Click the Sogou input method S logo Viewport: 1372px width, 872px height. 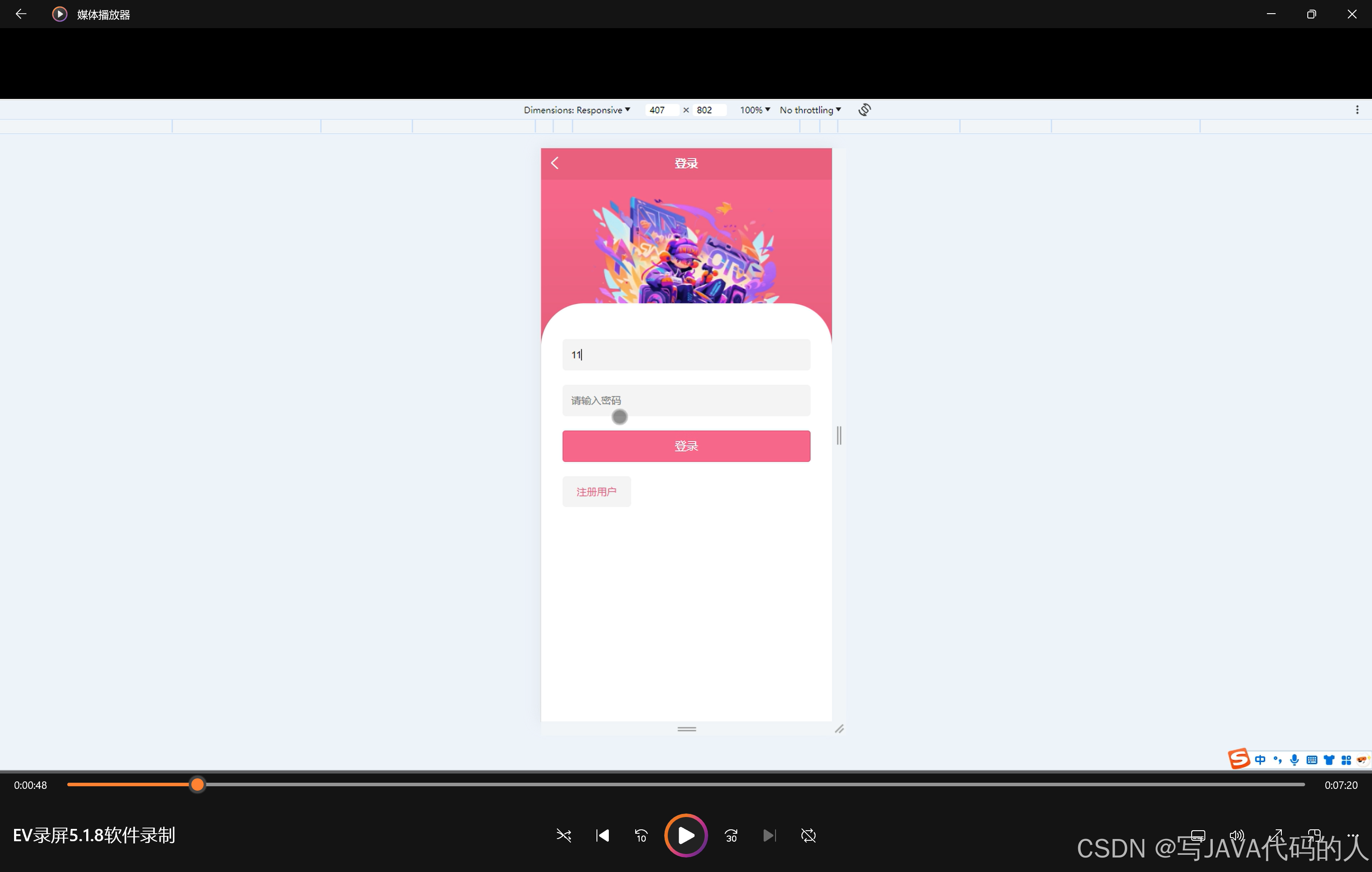[1238, 759]
